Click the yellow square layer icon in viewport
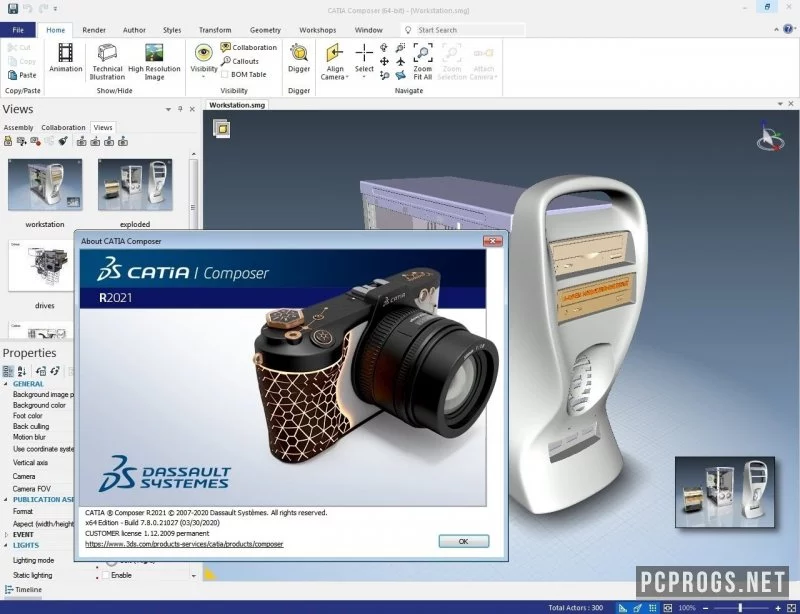800x614 pixels. click(x=222, y=129)
